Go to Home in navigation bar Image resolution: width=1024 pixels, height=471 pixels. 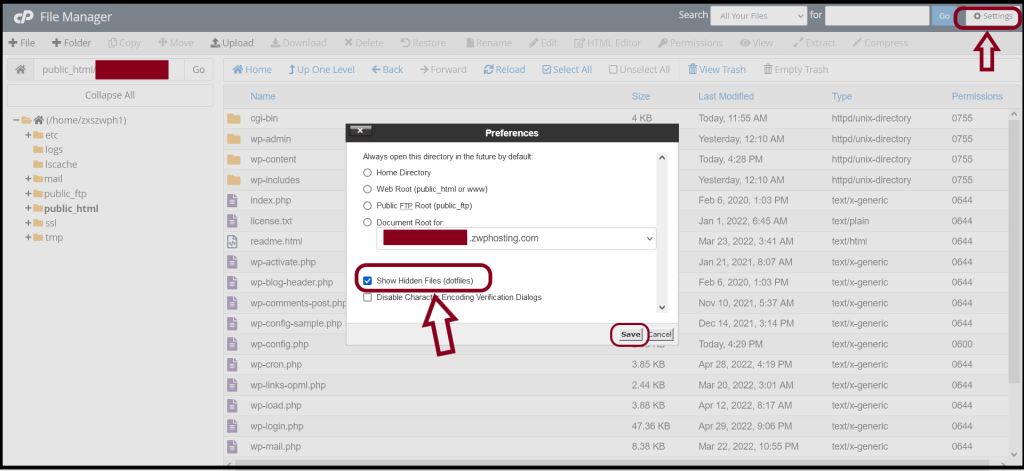pos(252,70)
